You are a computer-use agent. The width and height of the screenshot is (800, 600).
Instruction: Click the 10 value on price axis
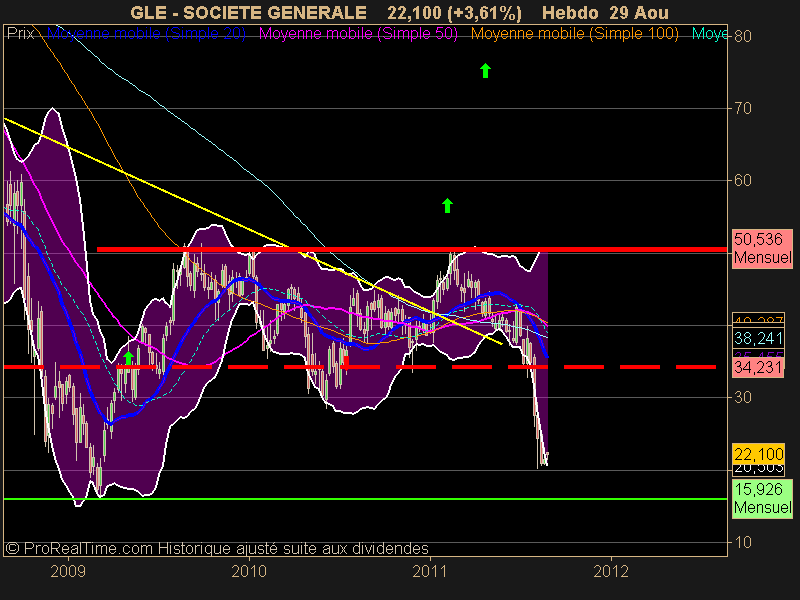(742, 542)
